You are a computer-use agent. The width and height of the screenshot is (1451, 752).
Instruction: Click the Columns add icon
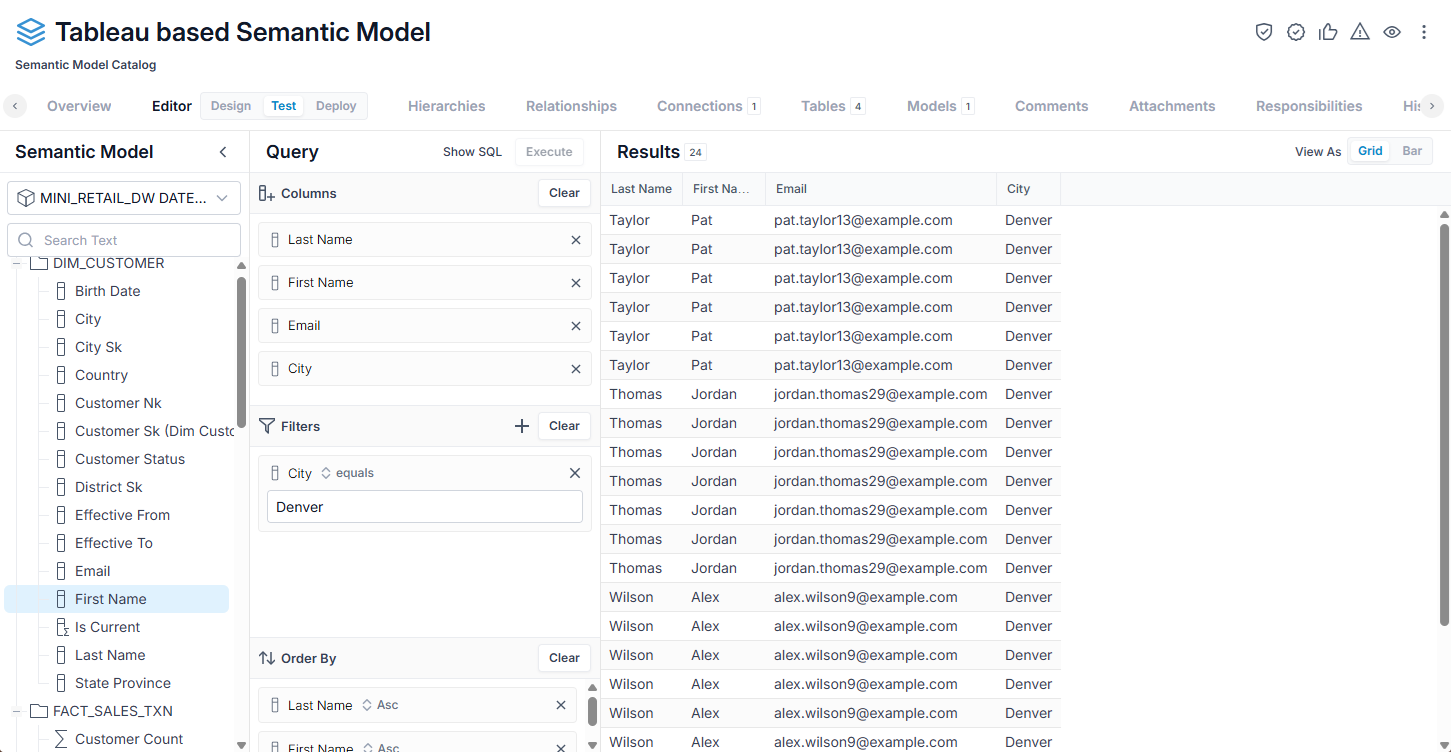267,194
